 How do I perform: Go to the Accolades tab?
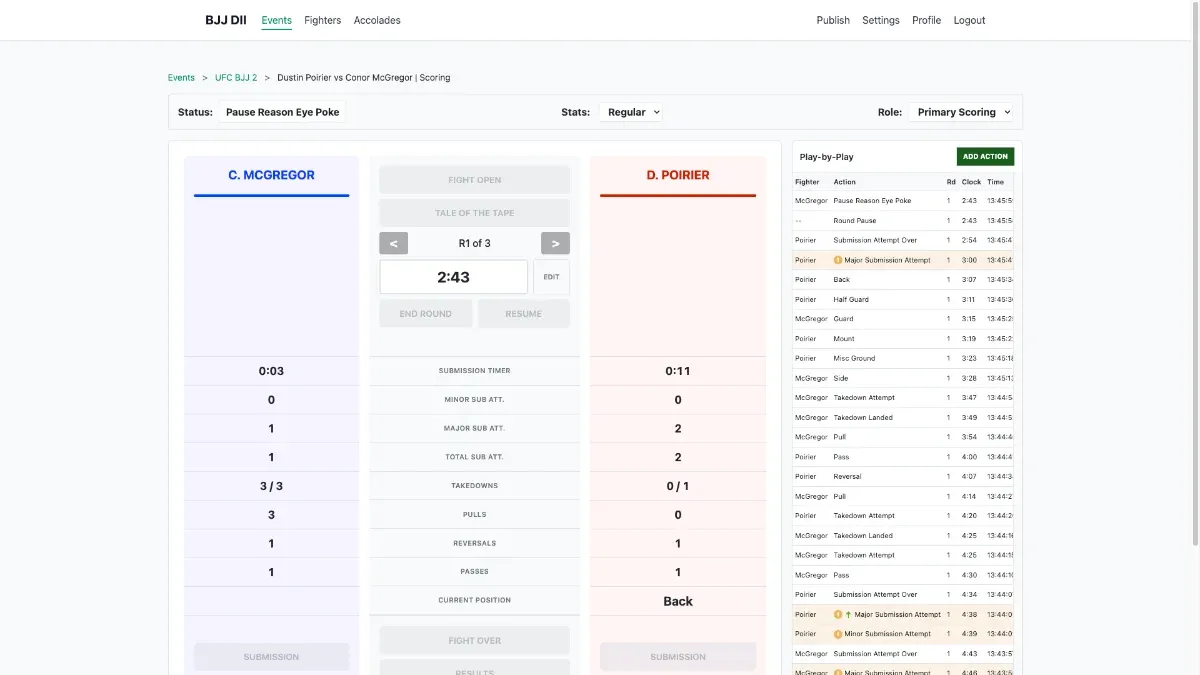tap(377, 20)
